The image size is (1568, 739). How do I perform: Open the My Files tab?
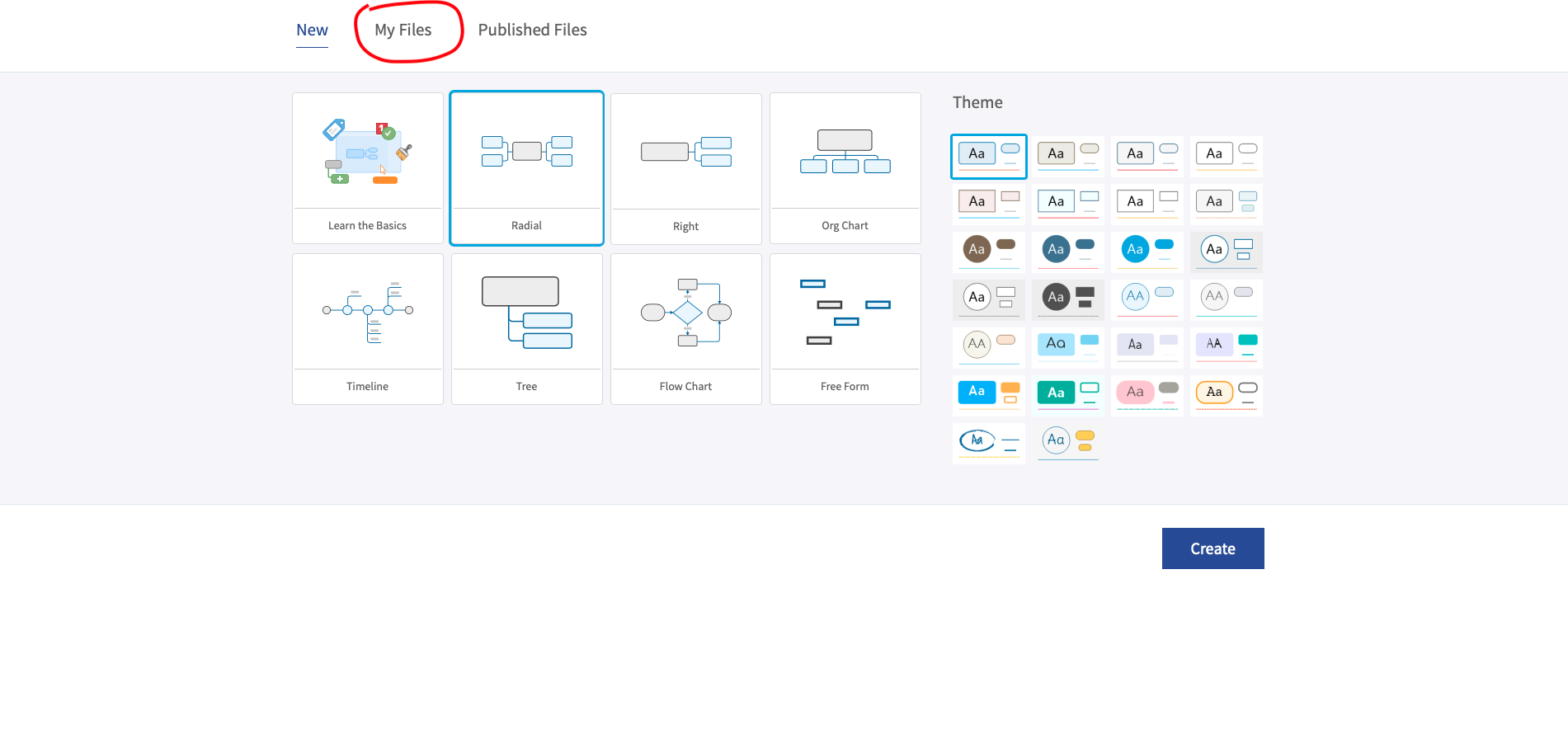(x=403, y=31)
